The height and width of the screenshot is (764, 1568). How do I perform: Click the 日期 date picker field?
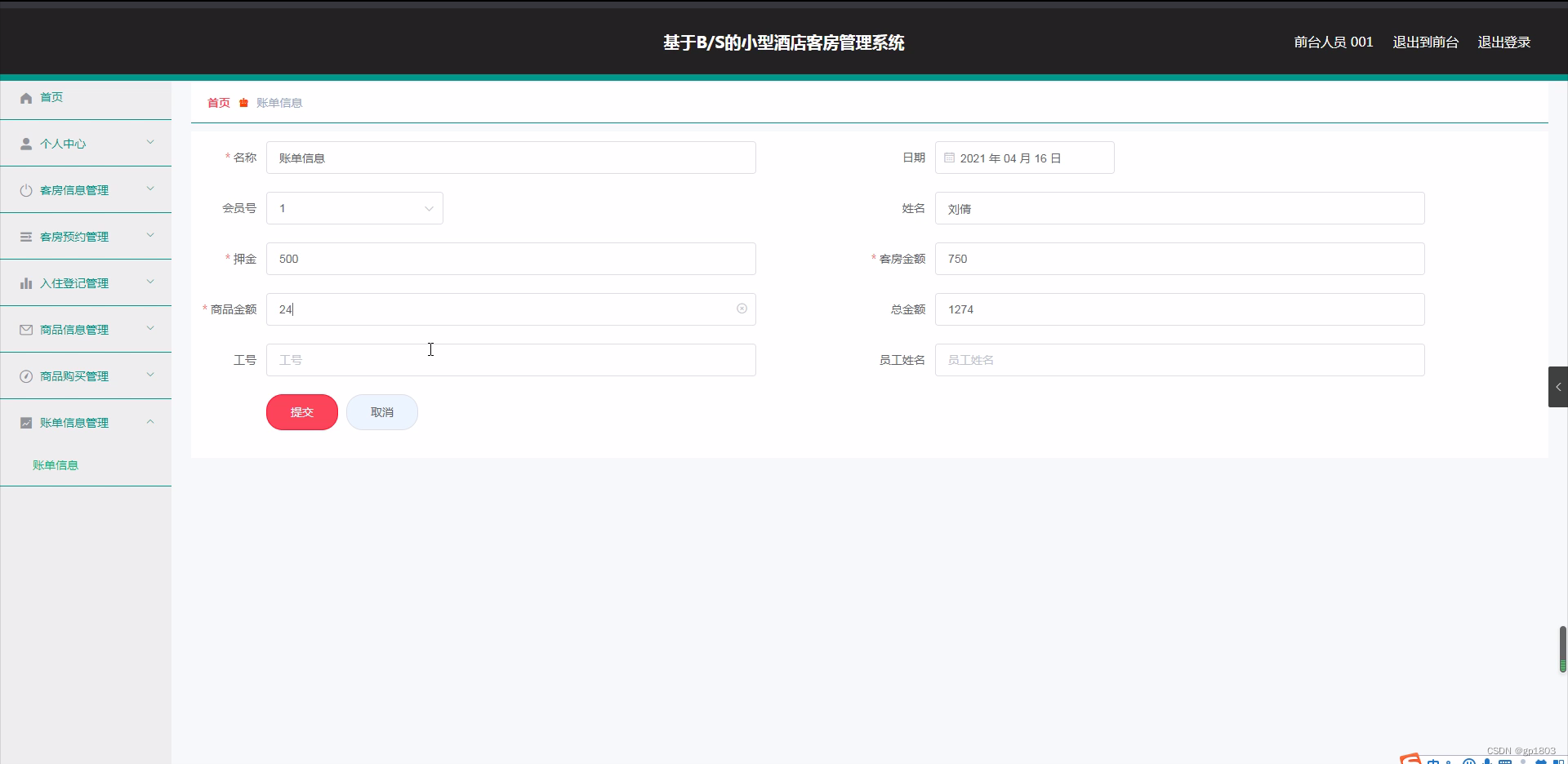point(1025,158)
